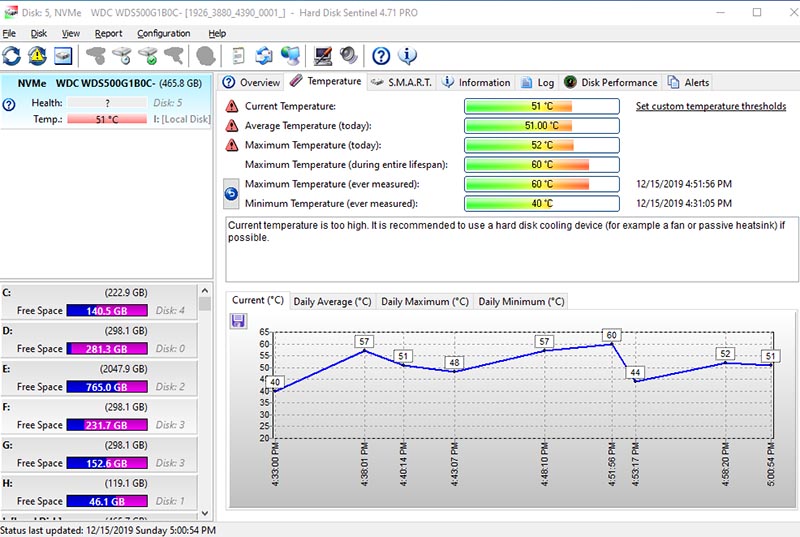Switch to Daily Minimum (°C) graph tab

(x=521, y=301)
